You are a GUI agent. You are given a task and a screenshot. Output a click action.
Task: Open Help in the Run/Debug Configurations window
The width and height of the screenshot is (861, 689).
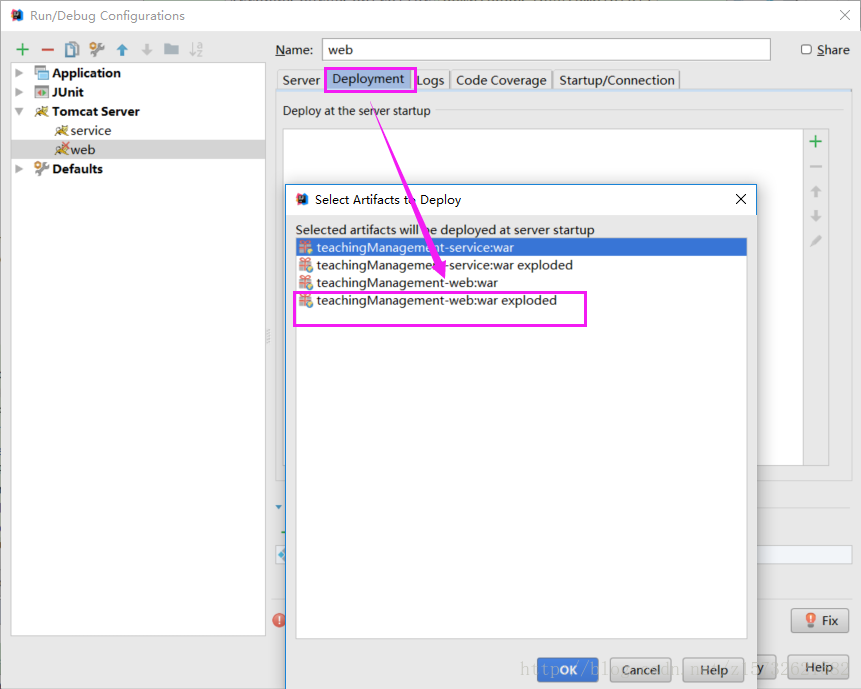click(818, 667)
